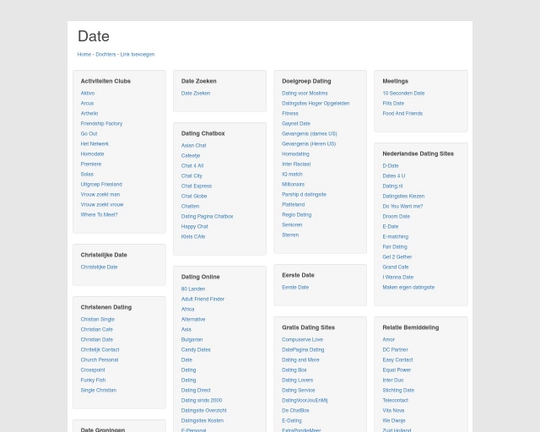Visit the Vrouw zoekt man link
Viewport: 540px width, 432px height.
coord(100,195)
